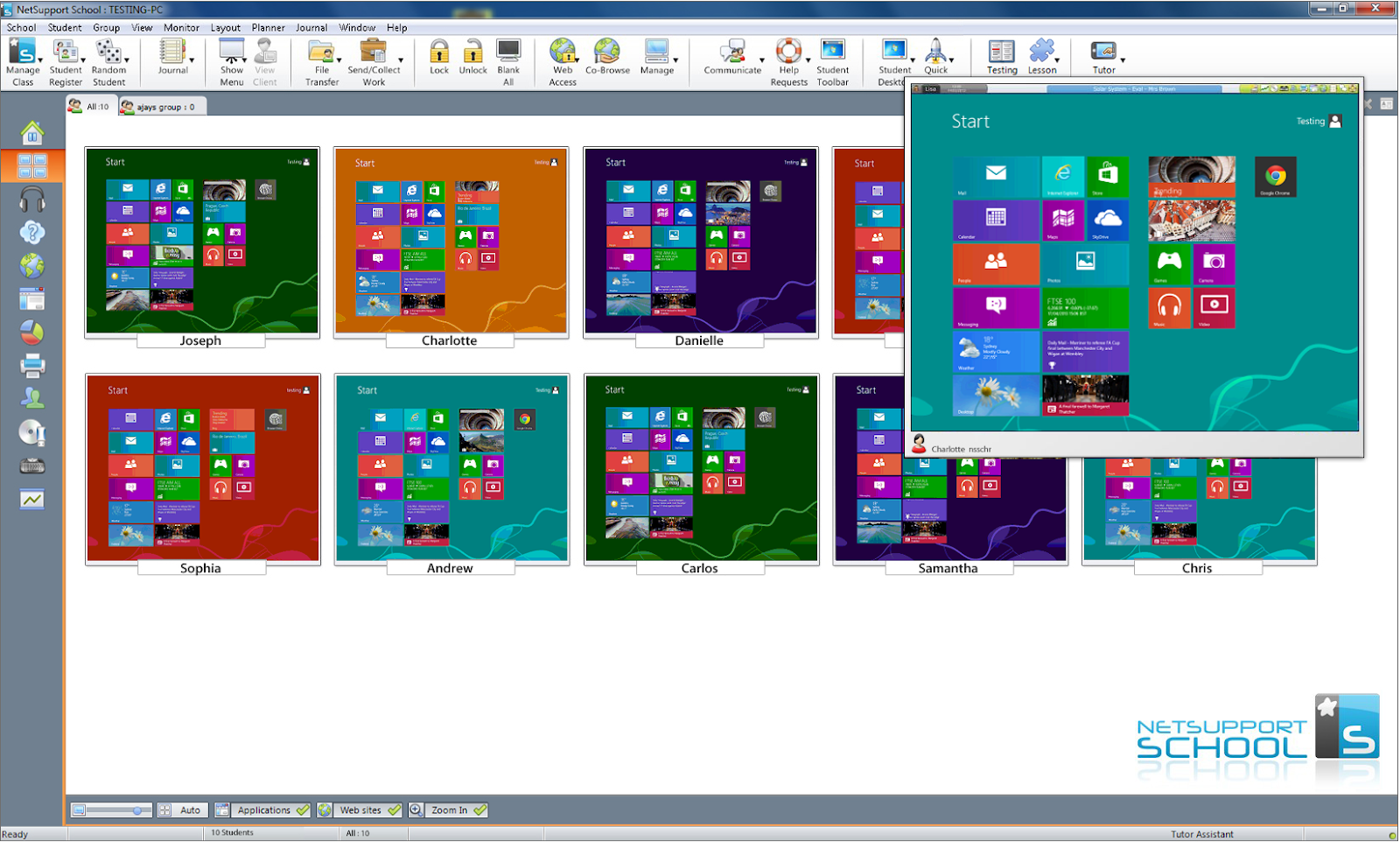Select the headphones audio icon in the sidebar
The image size is (1400, 848).
[31, 199]
